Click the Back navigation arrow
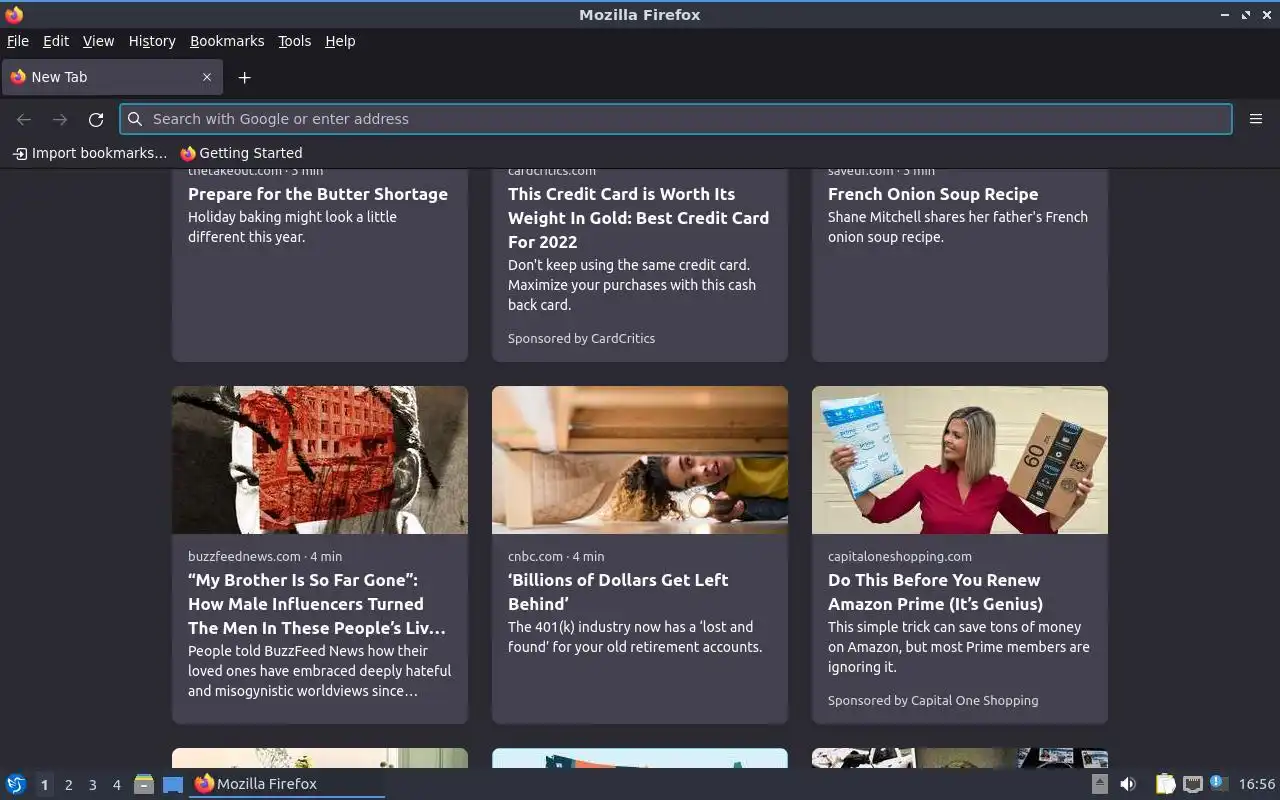The image size is (1280, 800). (24, 119)
